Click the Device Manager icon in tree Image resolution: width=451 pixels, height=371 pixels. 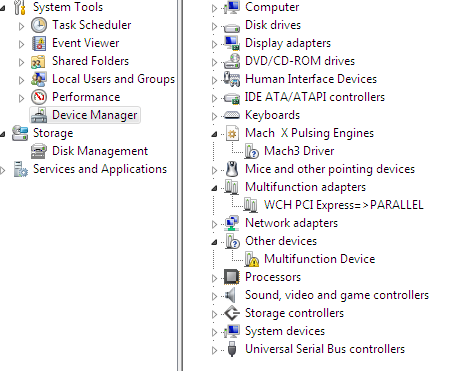[39, 115]
